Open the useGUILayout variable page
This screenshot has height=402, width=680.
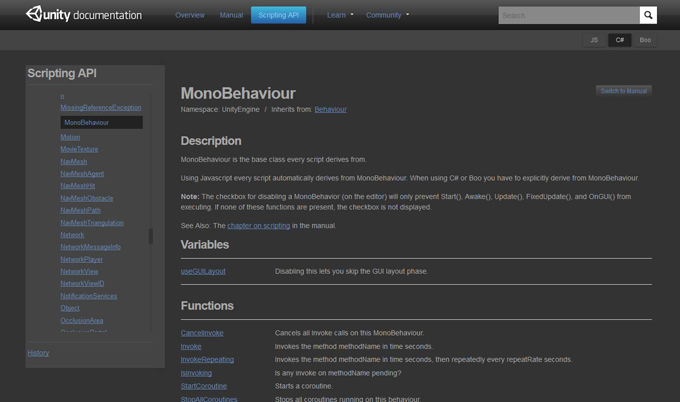[x=203, y=271]
